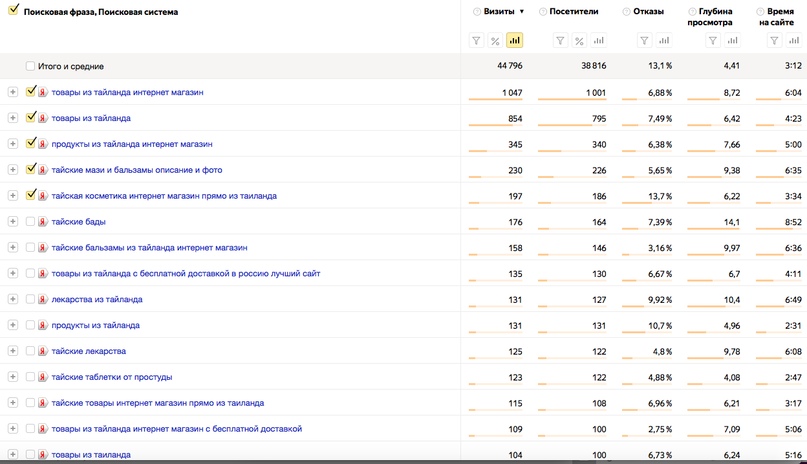Toggle the percent icon under Визиты
Image resolution: width=807 pixels, height=464 pixels.
(x=495, y=41)
